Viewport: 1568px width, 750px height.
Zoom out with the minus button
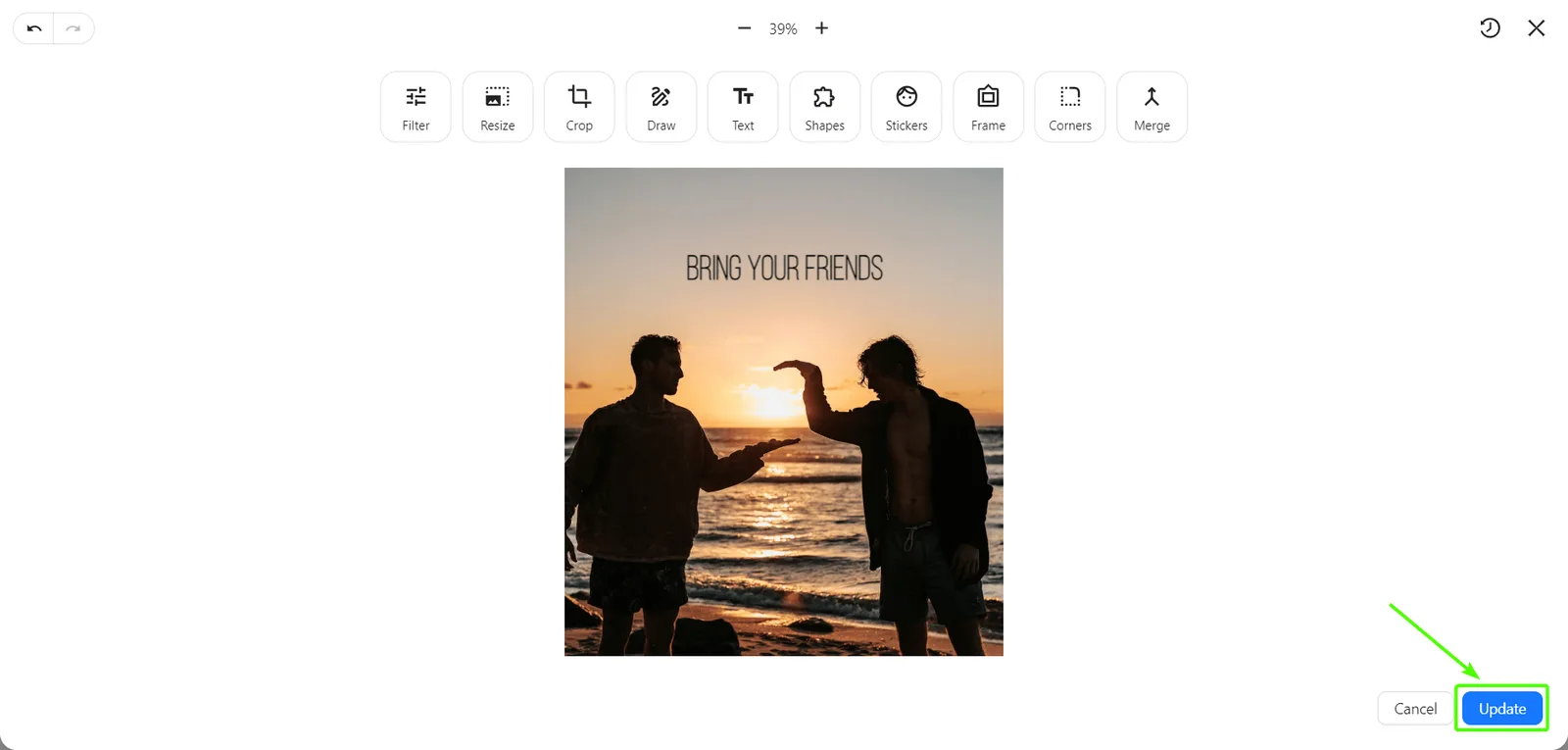coord(745,28)
